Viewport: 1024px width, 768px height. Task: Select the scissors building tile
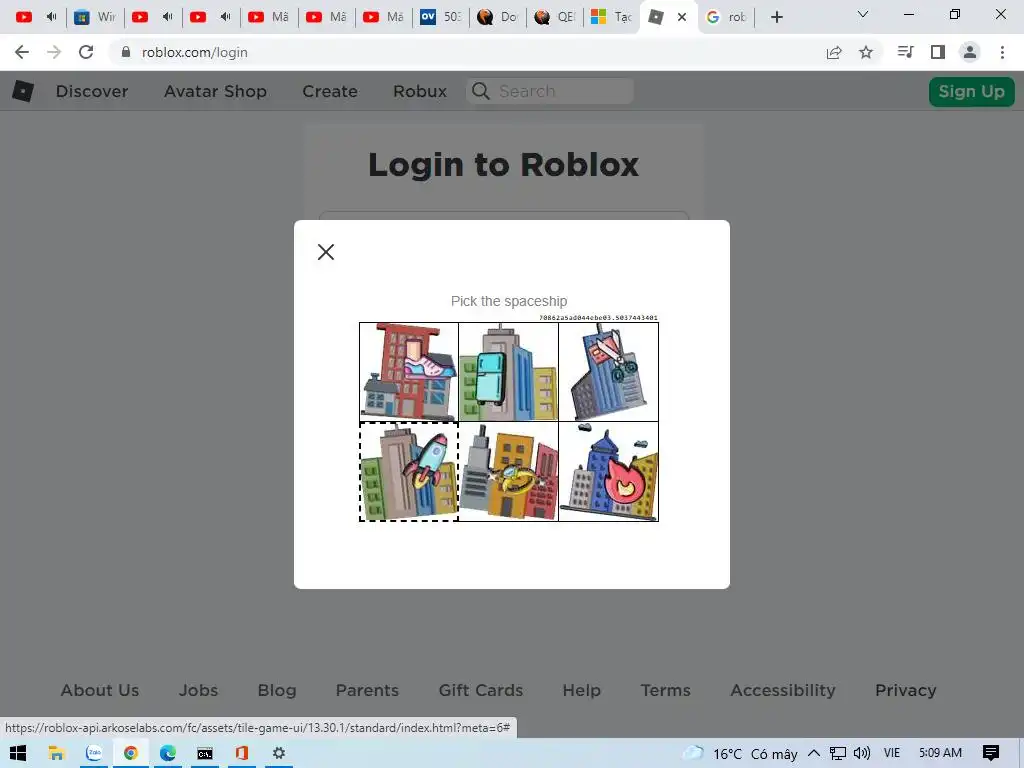[x=609, y=372]
